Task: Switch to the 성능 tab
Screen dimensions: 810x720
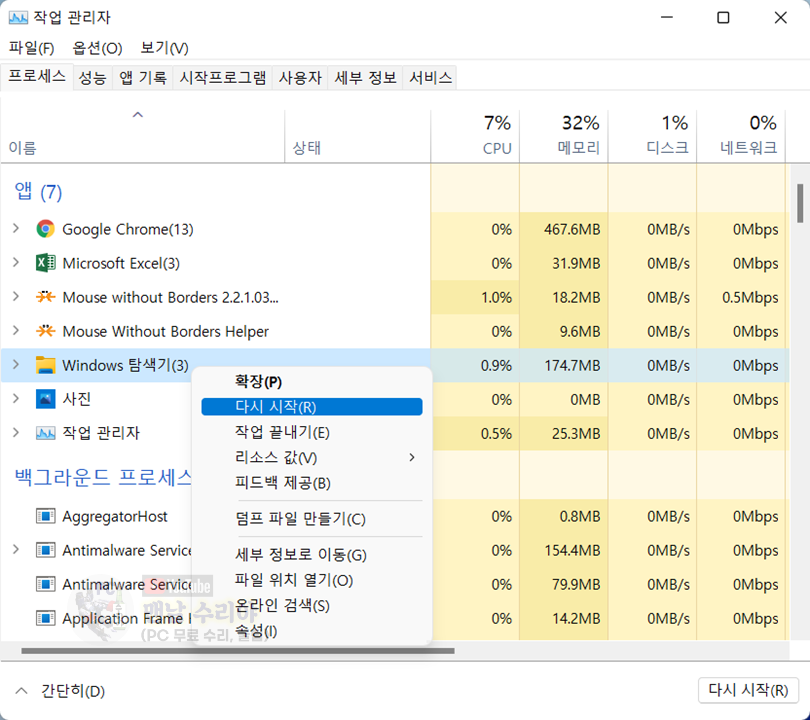Action: tap(92, 77)
